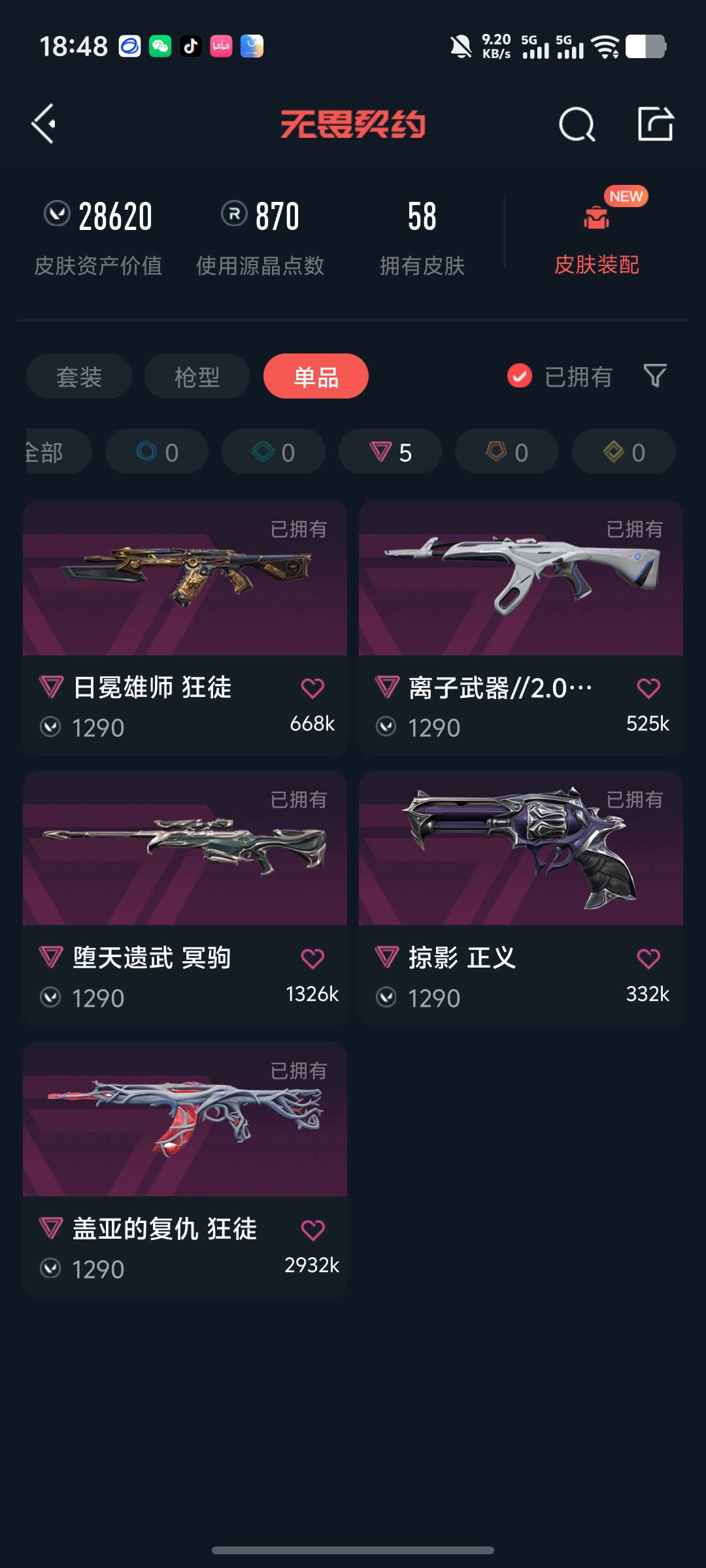Select pink triangle tier filter showing 5
The height and width of the screenshot is (1568, 706).
390,451
